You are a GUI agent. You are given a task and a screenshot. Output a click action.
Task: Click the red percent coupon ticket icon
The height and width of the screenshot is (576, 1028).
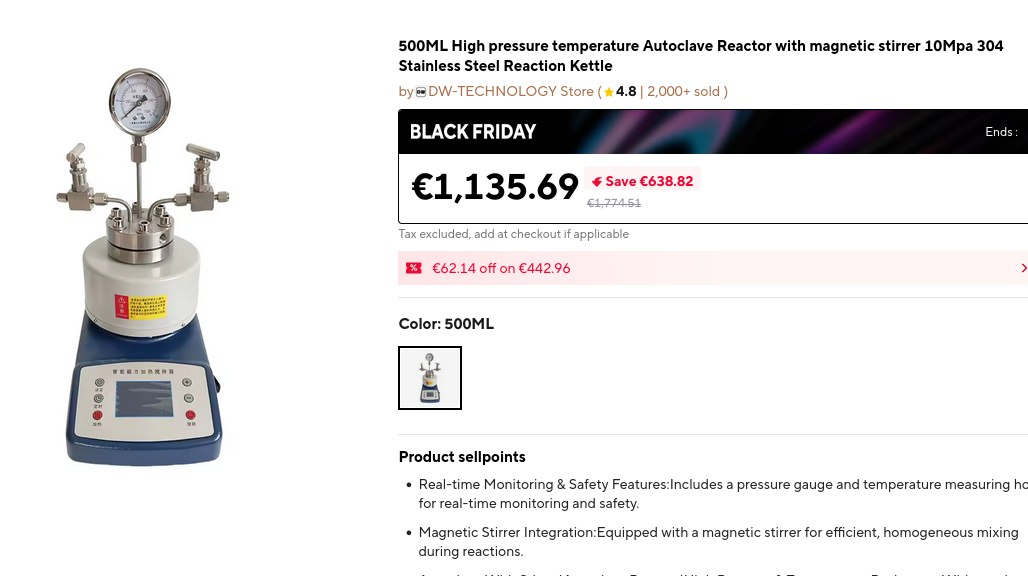click(x=413, y=268)
